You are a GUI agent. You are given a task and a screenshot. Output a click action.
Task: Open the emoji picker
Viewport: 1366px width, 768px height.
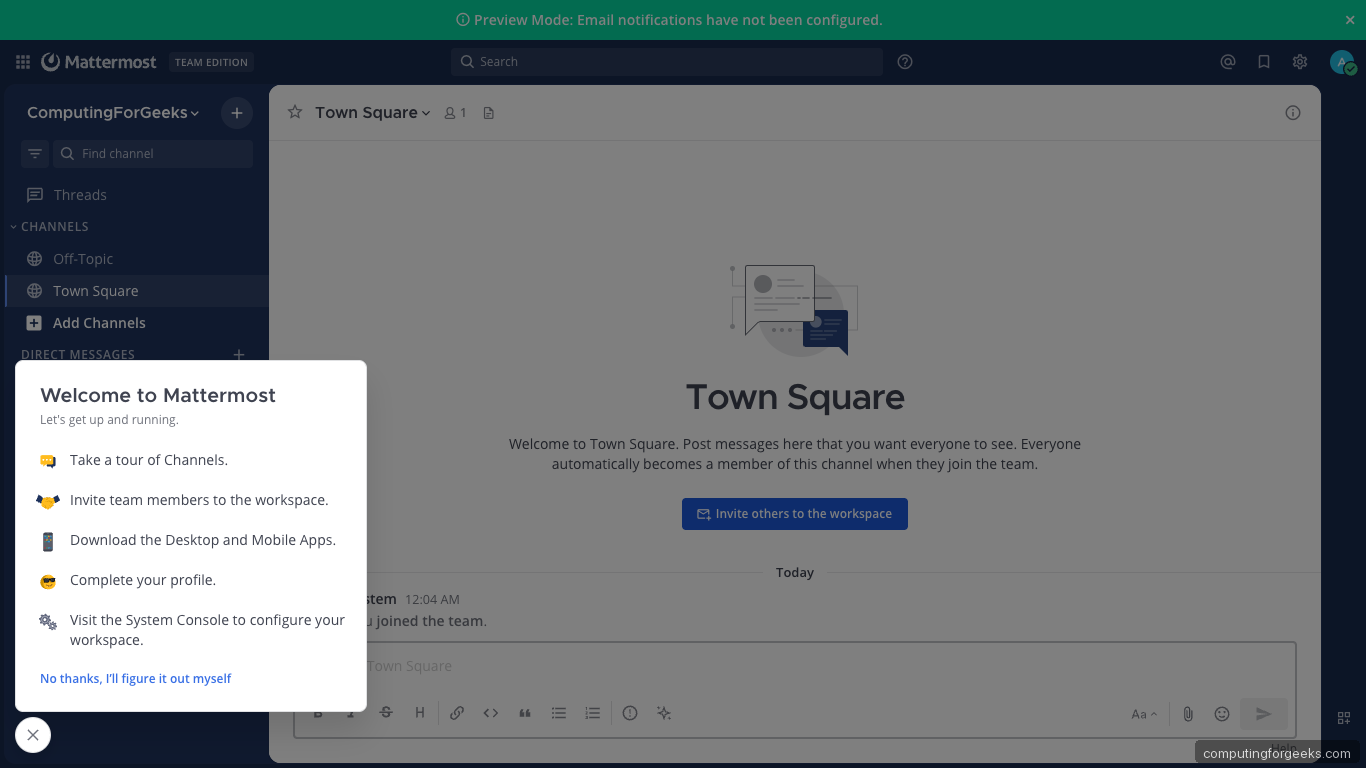pyautogui.click(x=1221, y=713)
